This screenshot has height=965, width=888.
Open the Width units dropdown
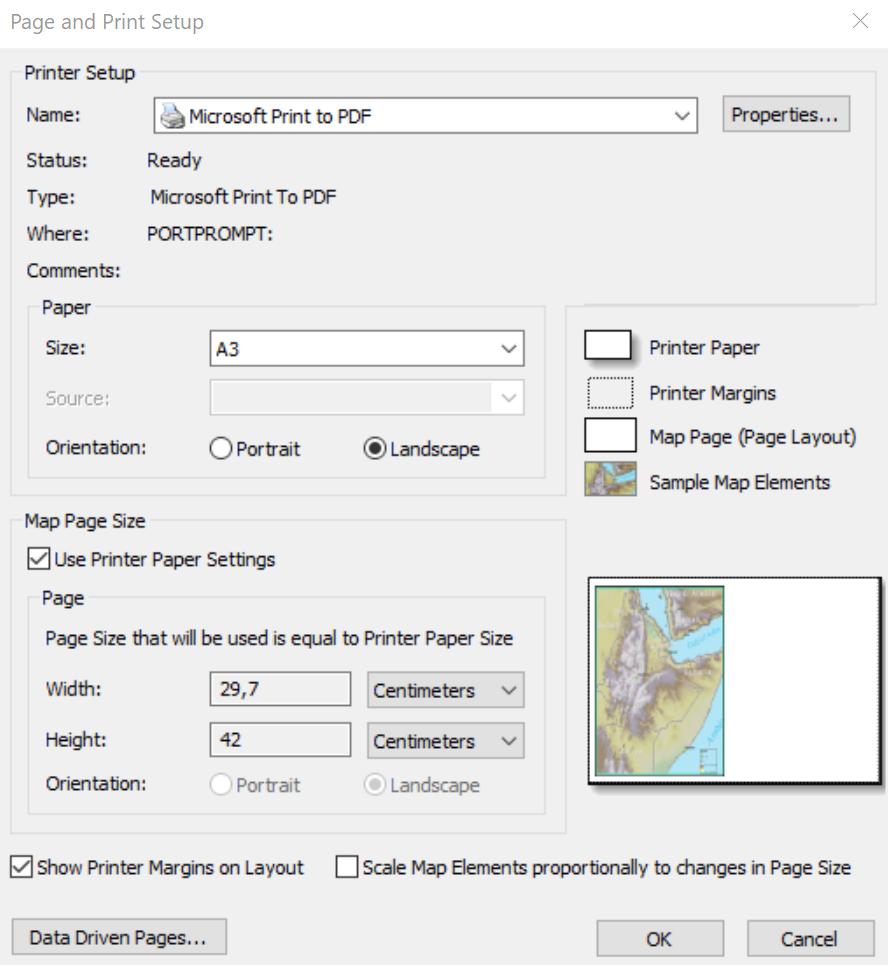click(x=446, y=690)
